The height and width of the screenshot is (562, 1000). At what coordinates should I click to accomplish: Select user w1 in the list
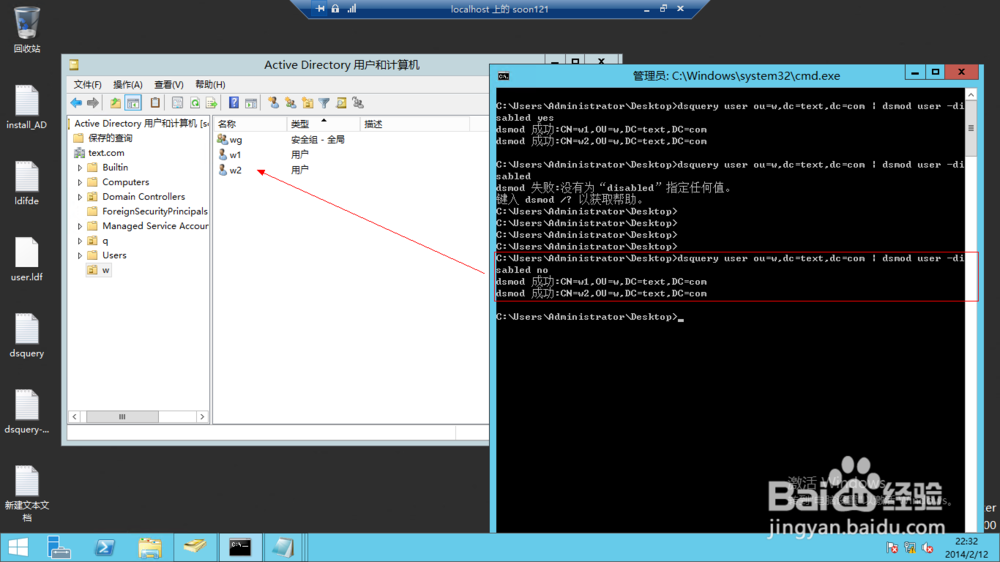(x=230, y=154)
